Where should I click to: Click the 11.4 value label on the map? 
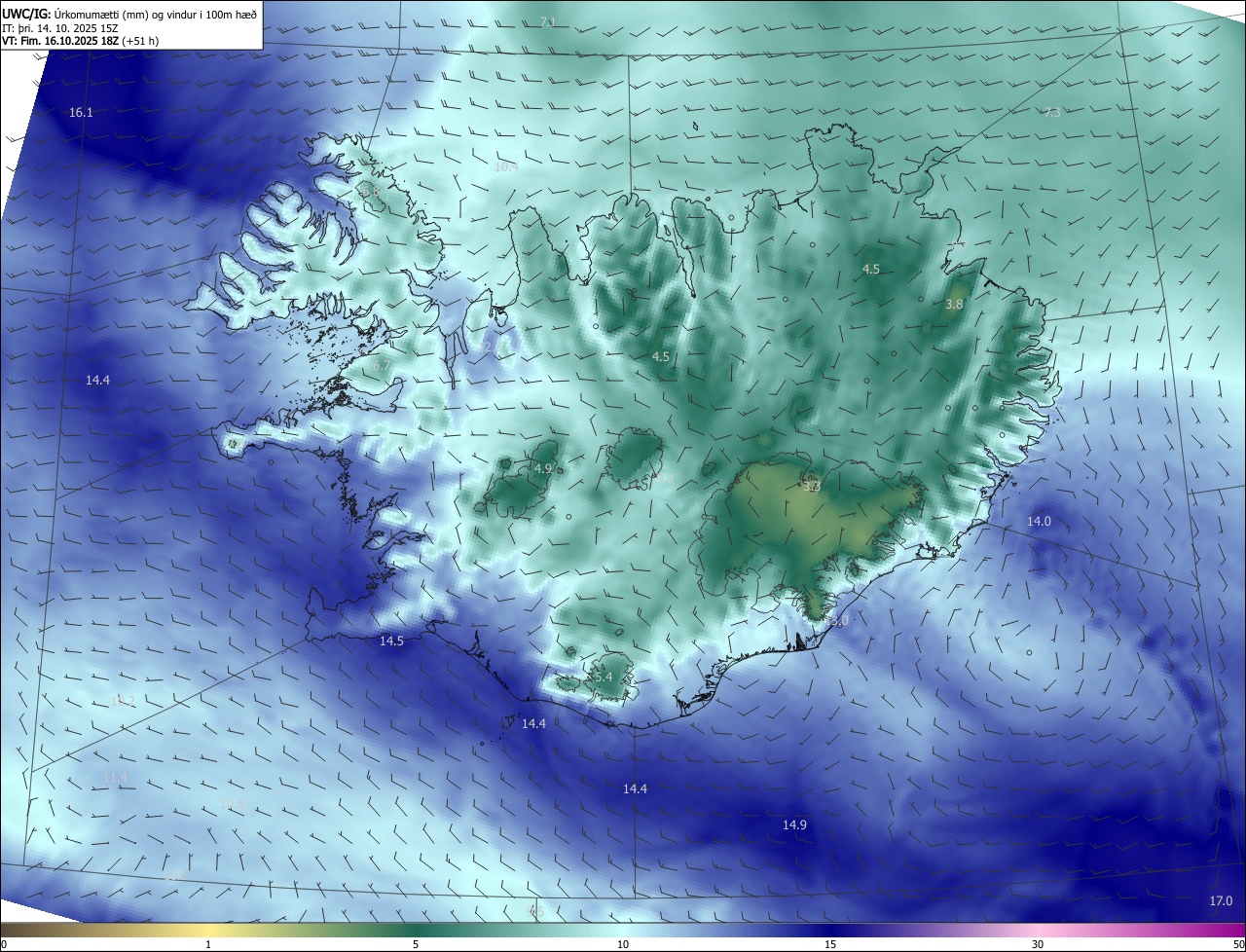pos(115,777)
